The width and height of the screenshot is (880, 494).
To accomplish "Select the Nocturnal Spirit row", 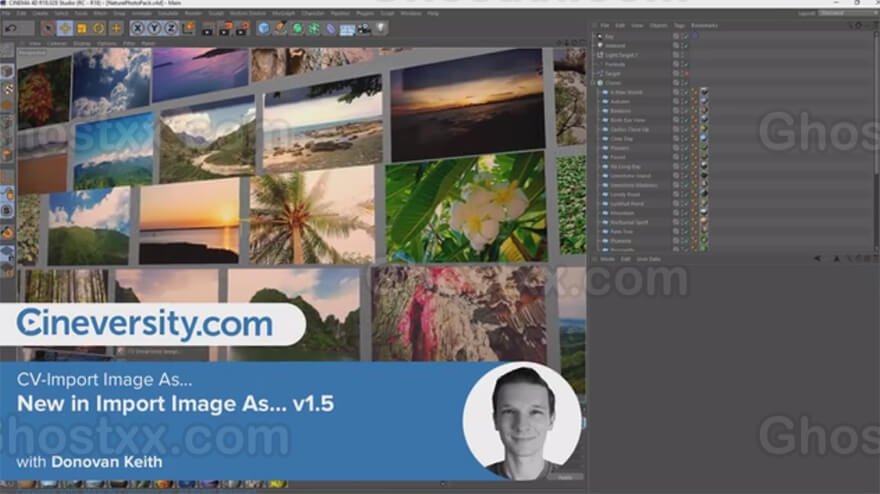I will (629, 222).
